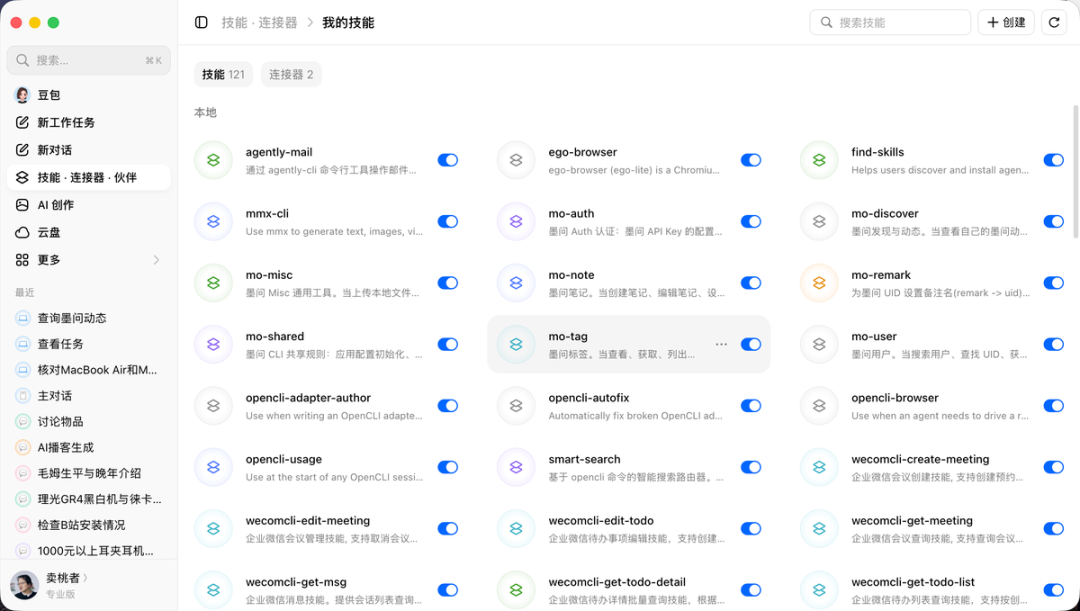
Task: Select the mo-shared skill name
Action: pos(275,336)
